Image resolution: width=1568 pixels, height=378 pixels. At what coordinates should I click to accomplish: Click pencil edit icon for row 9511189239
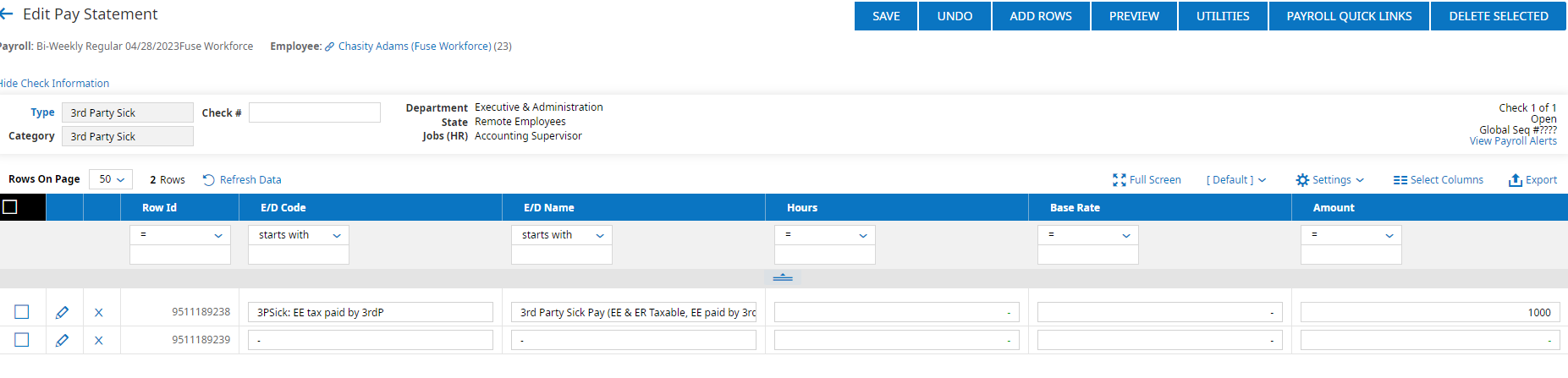click(x=62, y=341)
